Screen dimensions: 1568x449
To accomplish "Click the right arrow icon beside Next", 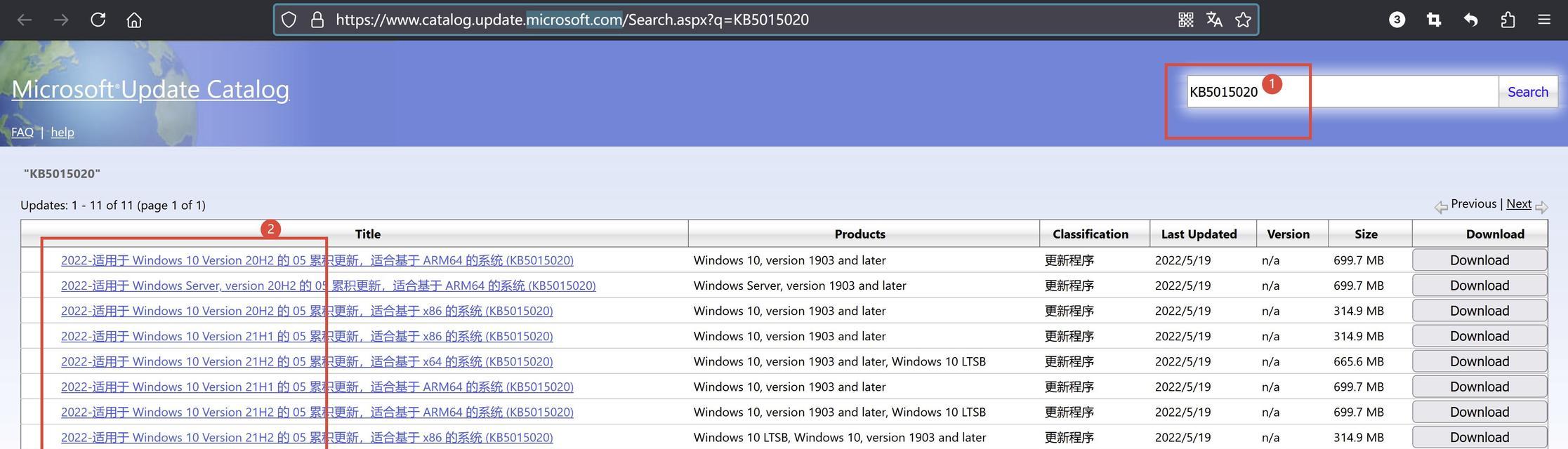I will click(x=1541, y=207).
